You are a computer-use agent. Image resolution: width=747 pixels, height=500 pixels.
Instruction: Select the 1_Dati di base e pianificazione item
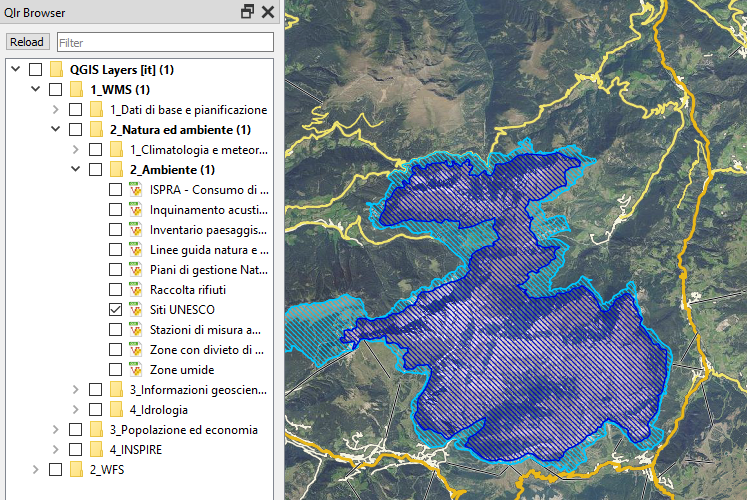188,110
